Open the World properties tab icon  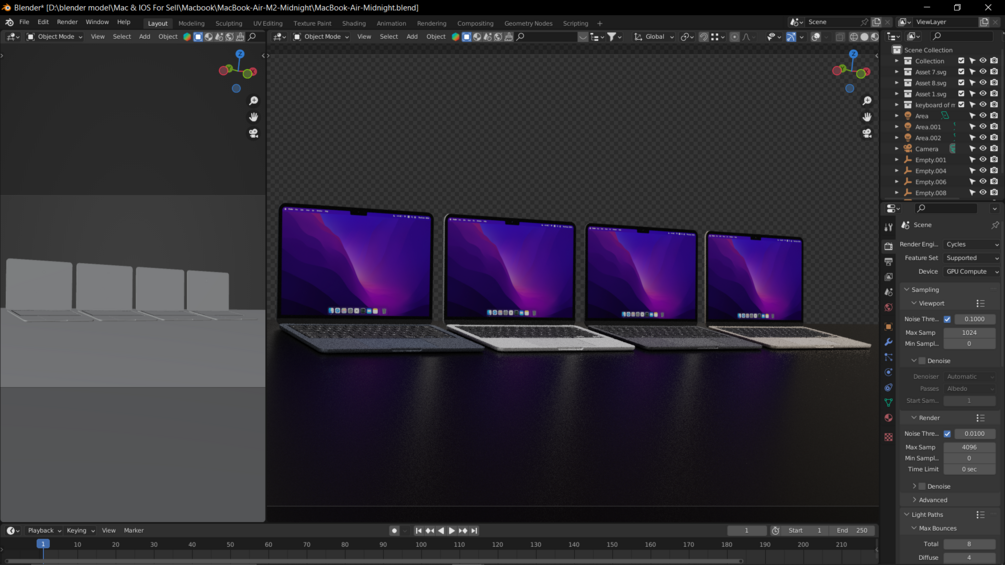coord(888,307)
